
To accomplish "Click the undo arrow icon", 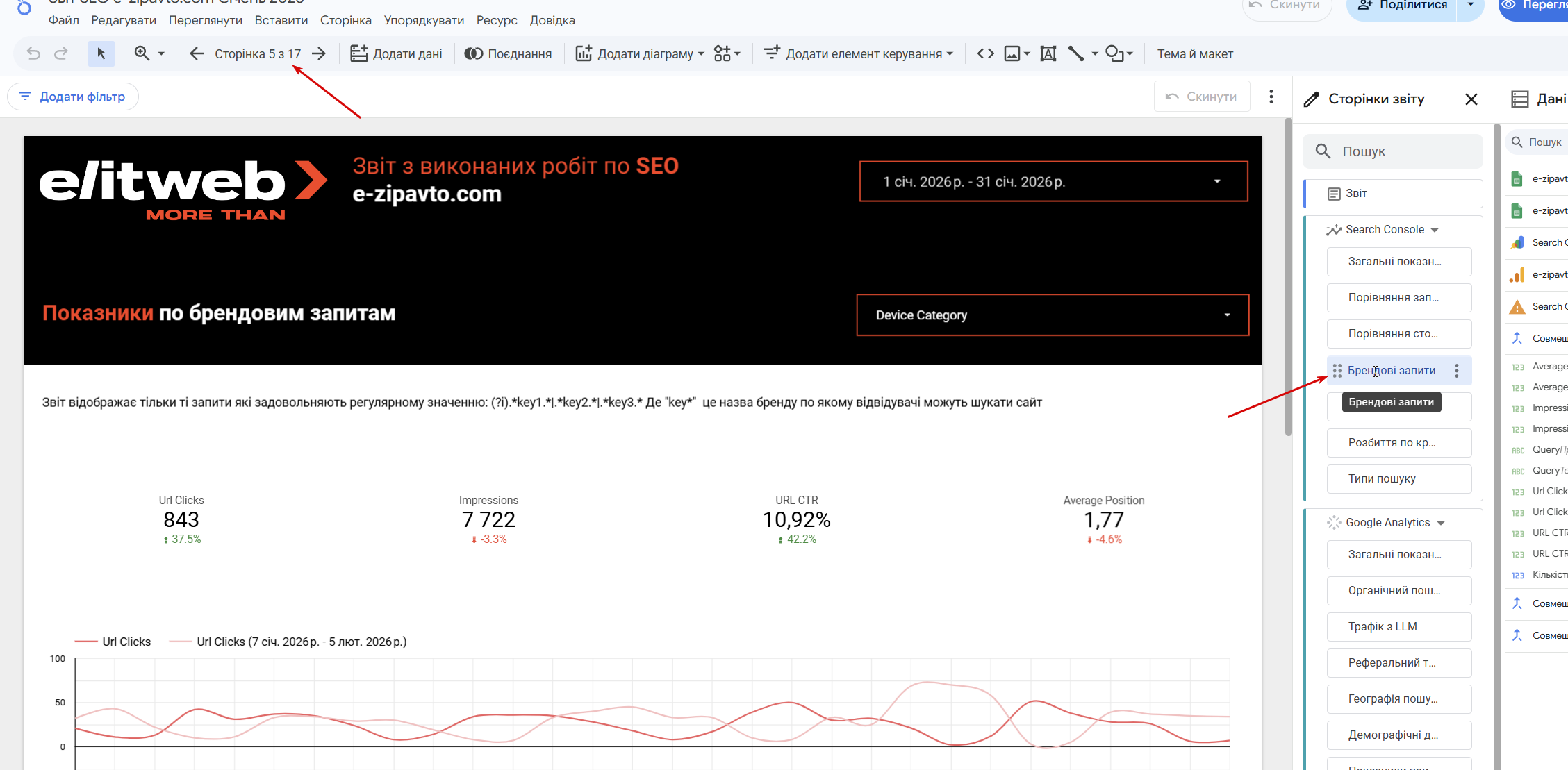I will pyautogui.click(x=33, y=53).
